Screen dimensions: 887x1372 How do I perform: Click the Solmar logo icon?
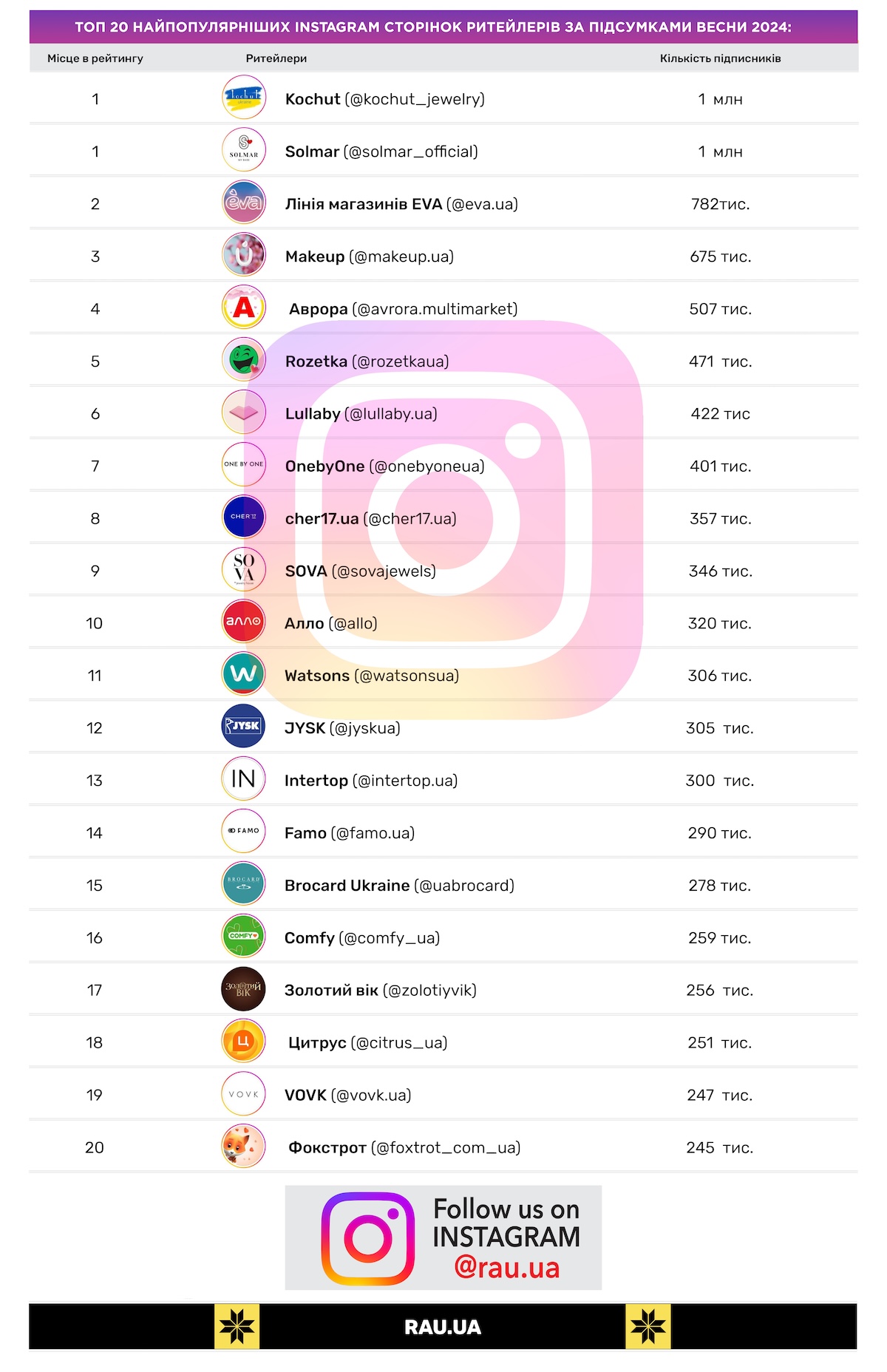click(243, 150)
